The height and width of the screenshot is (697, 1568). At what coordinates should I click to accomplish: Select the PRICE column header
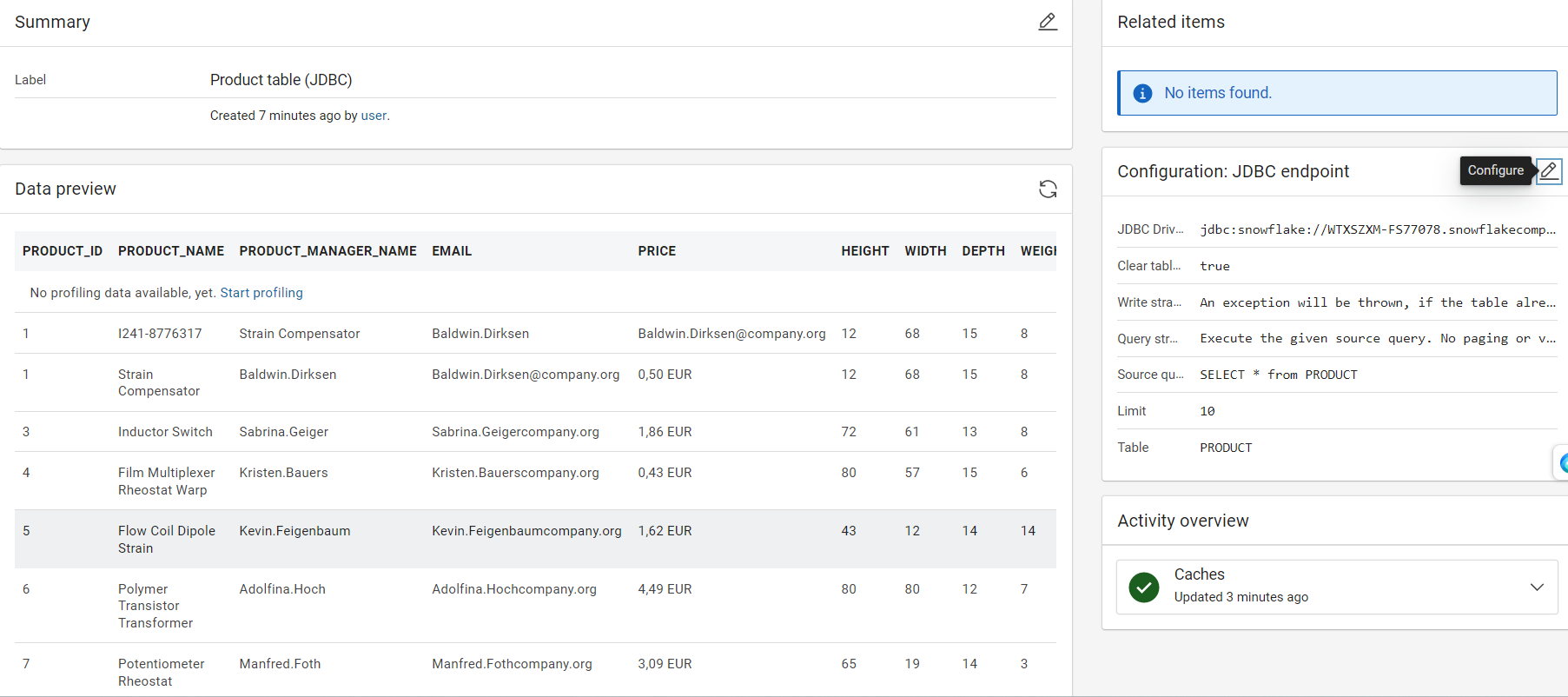(x=657, y=251)
